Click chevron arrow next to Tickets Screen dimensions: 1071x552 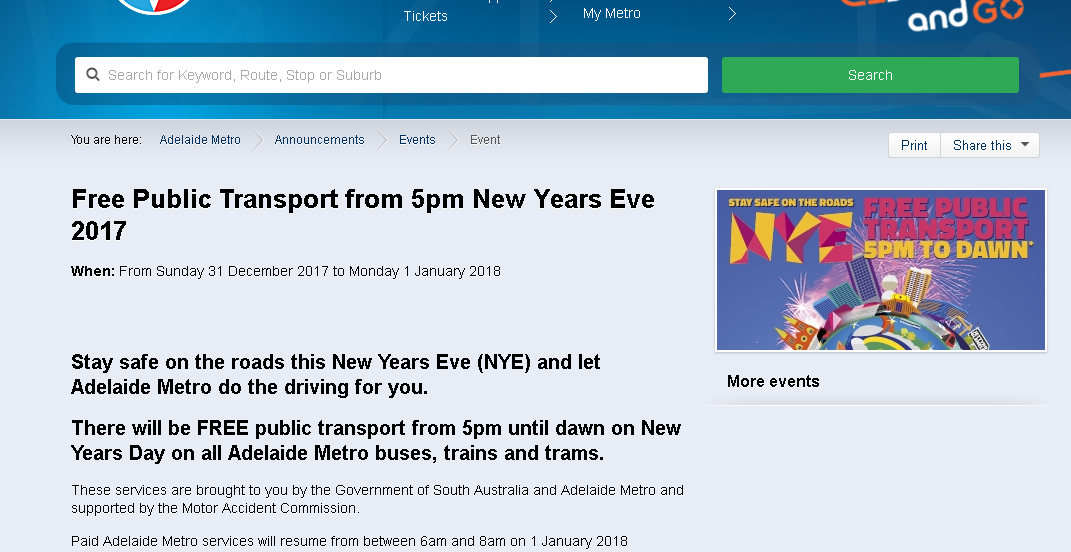pos(553,16)
